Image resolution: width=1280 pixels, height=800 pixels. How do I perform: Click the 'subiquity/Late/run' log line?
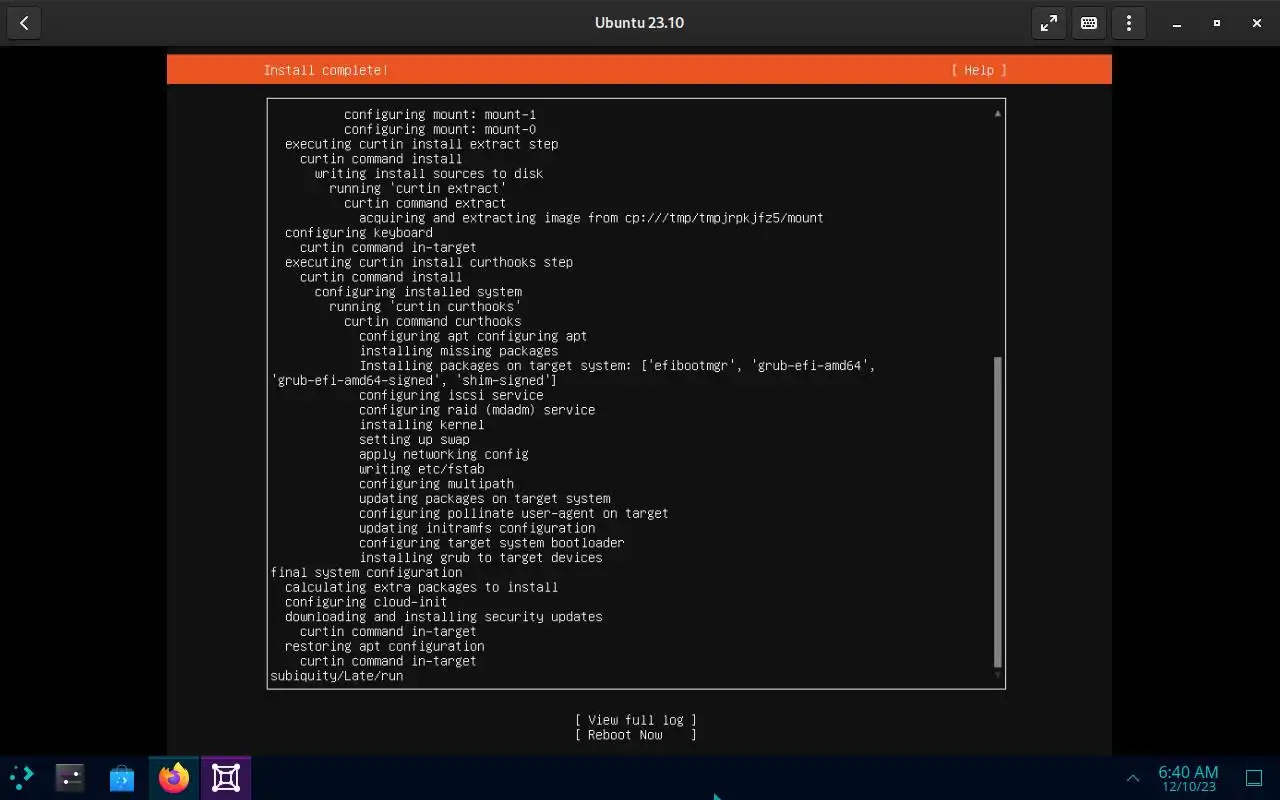(x=337, y=676)
